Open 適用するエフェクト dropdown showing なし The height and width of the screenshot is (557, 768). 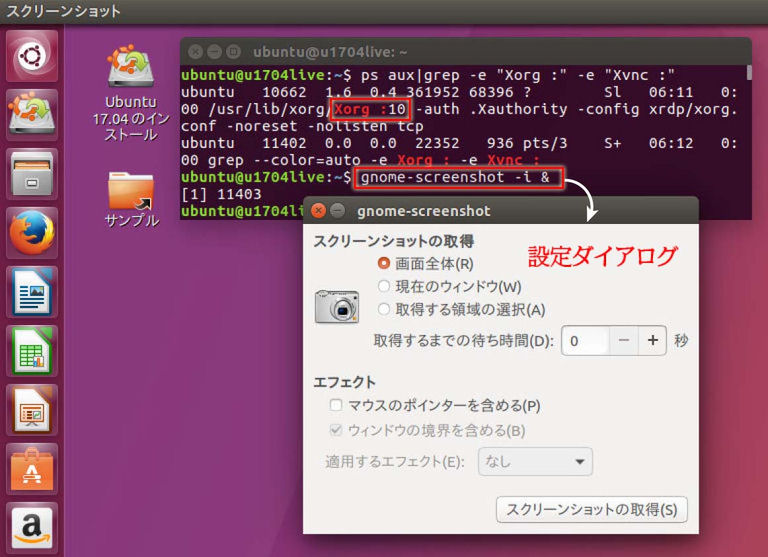pyautogui.click(x=535, y=461)
